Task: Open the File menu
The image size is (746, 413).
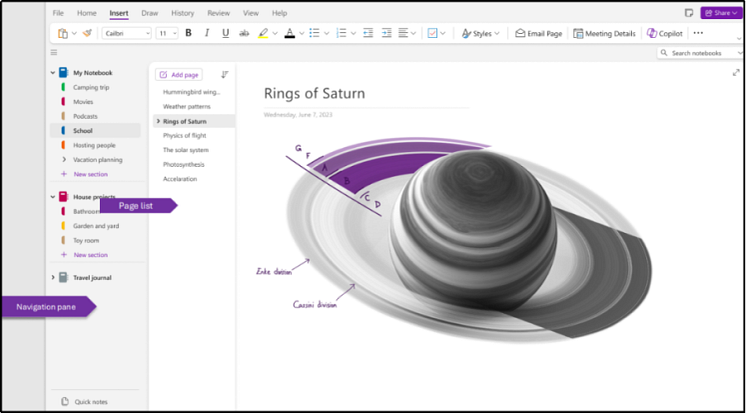Action: [58, 13]
